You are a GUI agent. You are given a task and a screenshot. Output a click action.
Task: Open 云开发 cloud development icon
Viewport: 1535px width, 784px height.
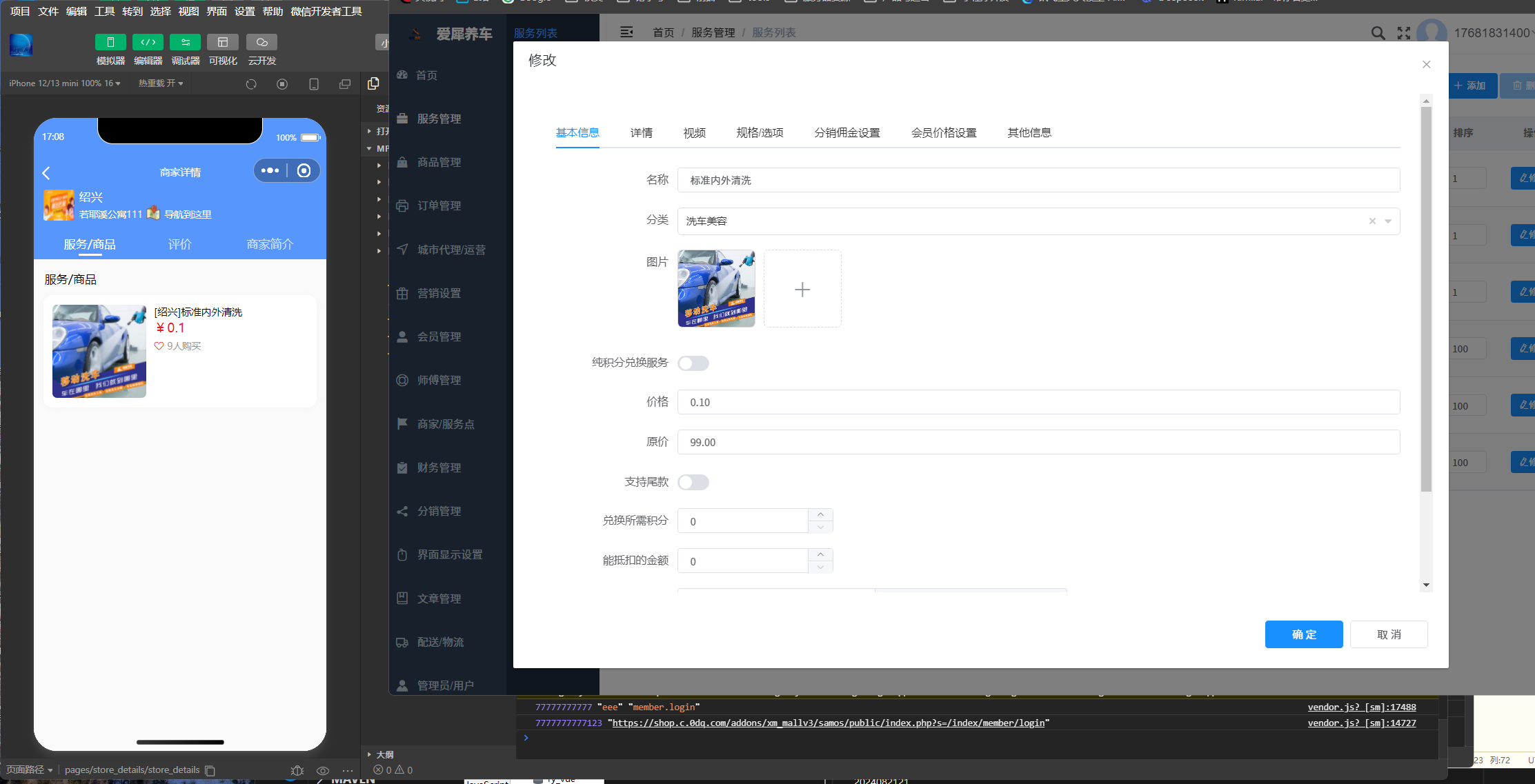point(261,42)
